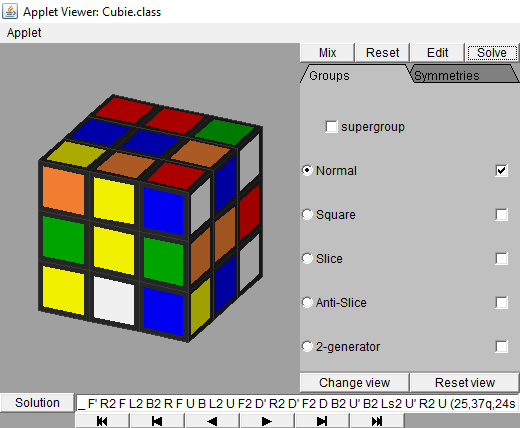Screen dimensions: 520x428
Task: Select the Square group radio button
Action: (307, 214)
